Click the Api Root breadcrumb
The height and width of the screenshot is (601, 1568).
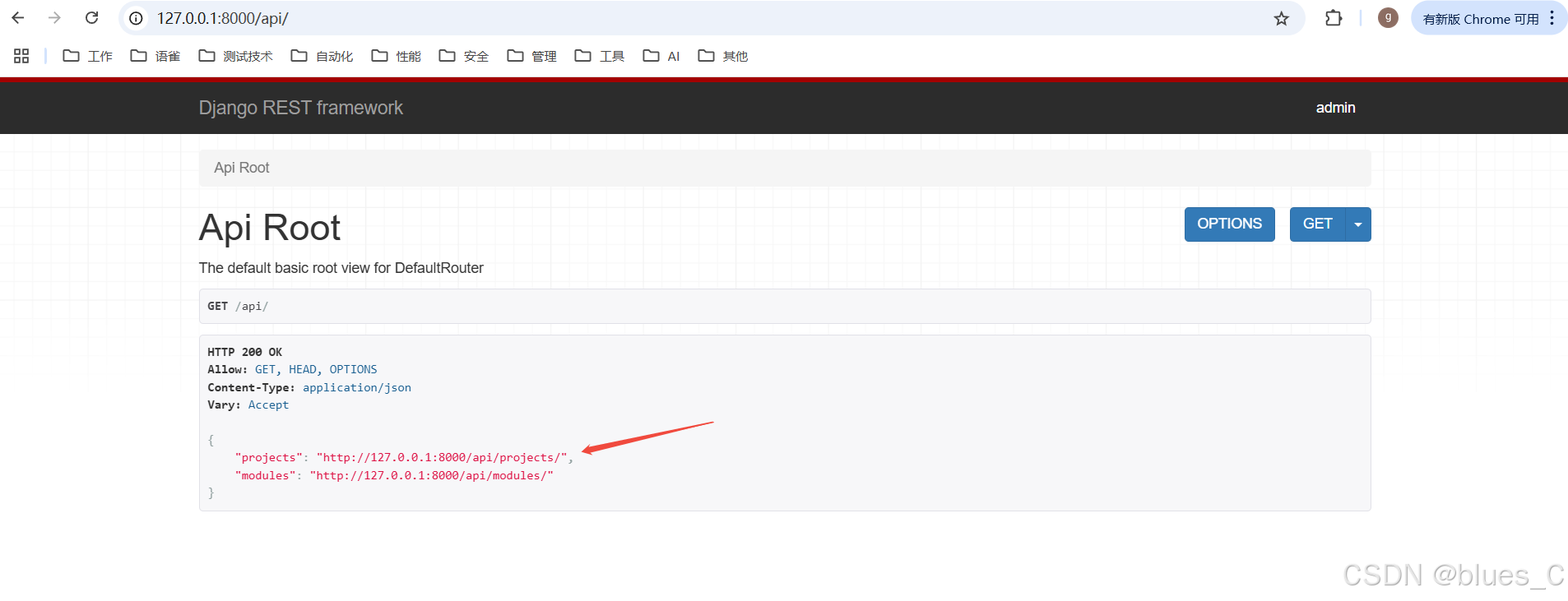tap(242, 168)
